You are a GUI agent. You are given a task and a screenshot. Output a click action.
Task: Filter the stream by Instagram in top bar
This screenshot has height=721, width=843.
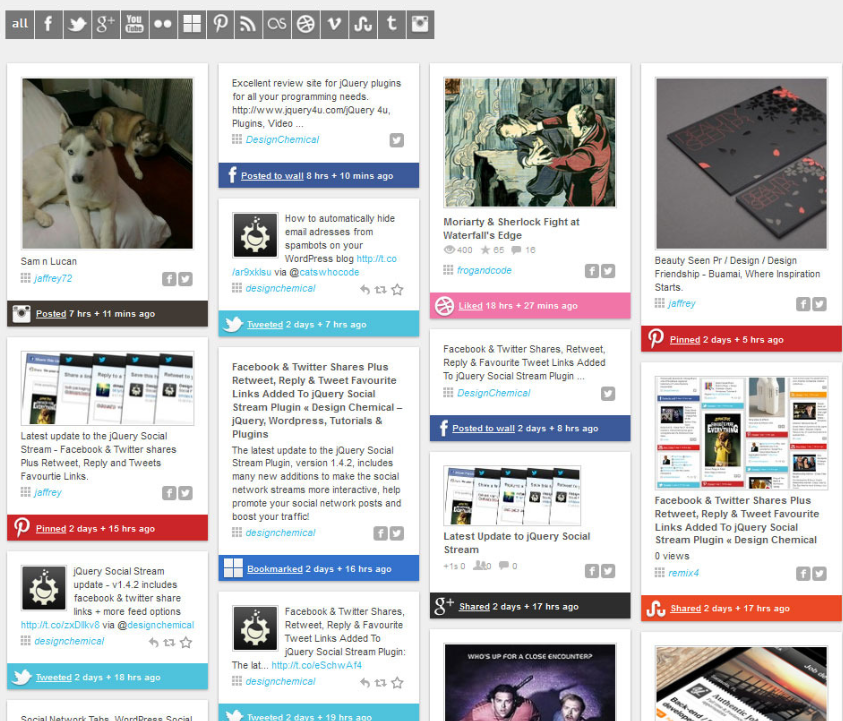[420, 24]
